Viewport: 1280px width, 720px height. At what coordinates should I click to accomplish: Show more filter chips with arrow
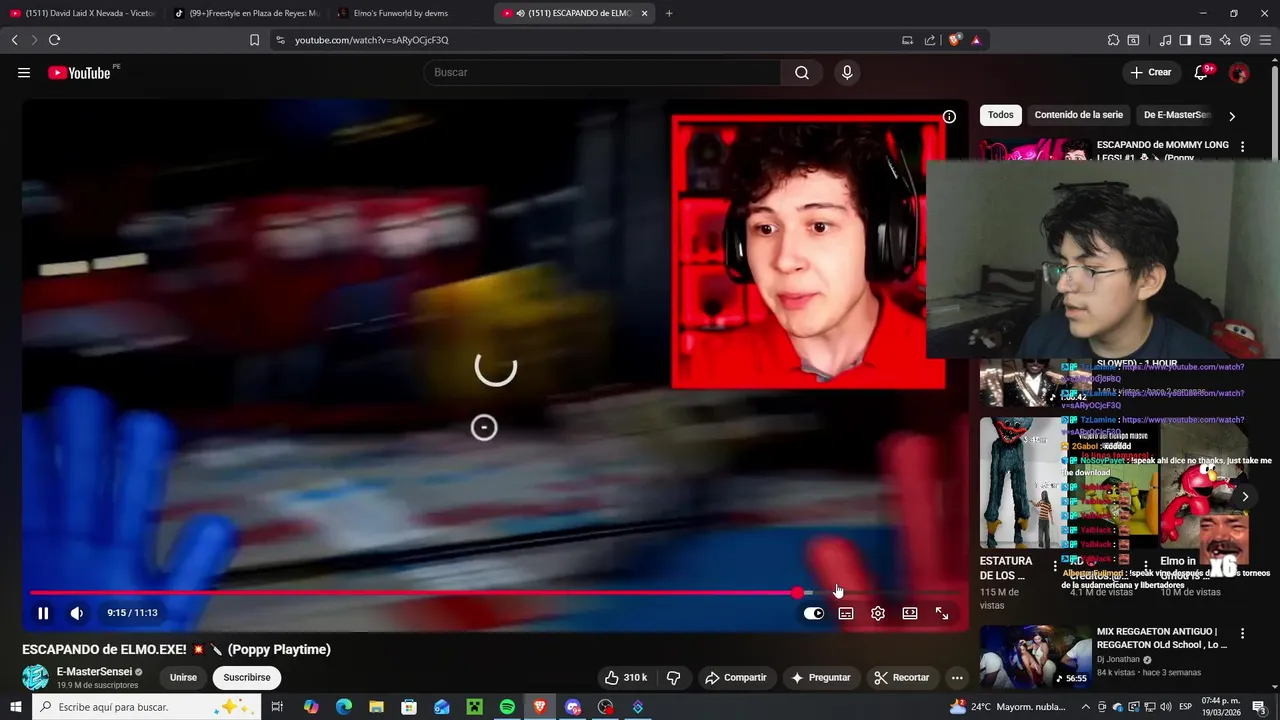tap(1232, 116)
